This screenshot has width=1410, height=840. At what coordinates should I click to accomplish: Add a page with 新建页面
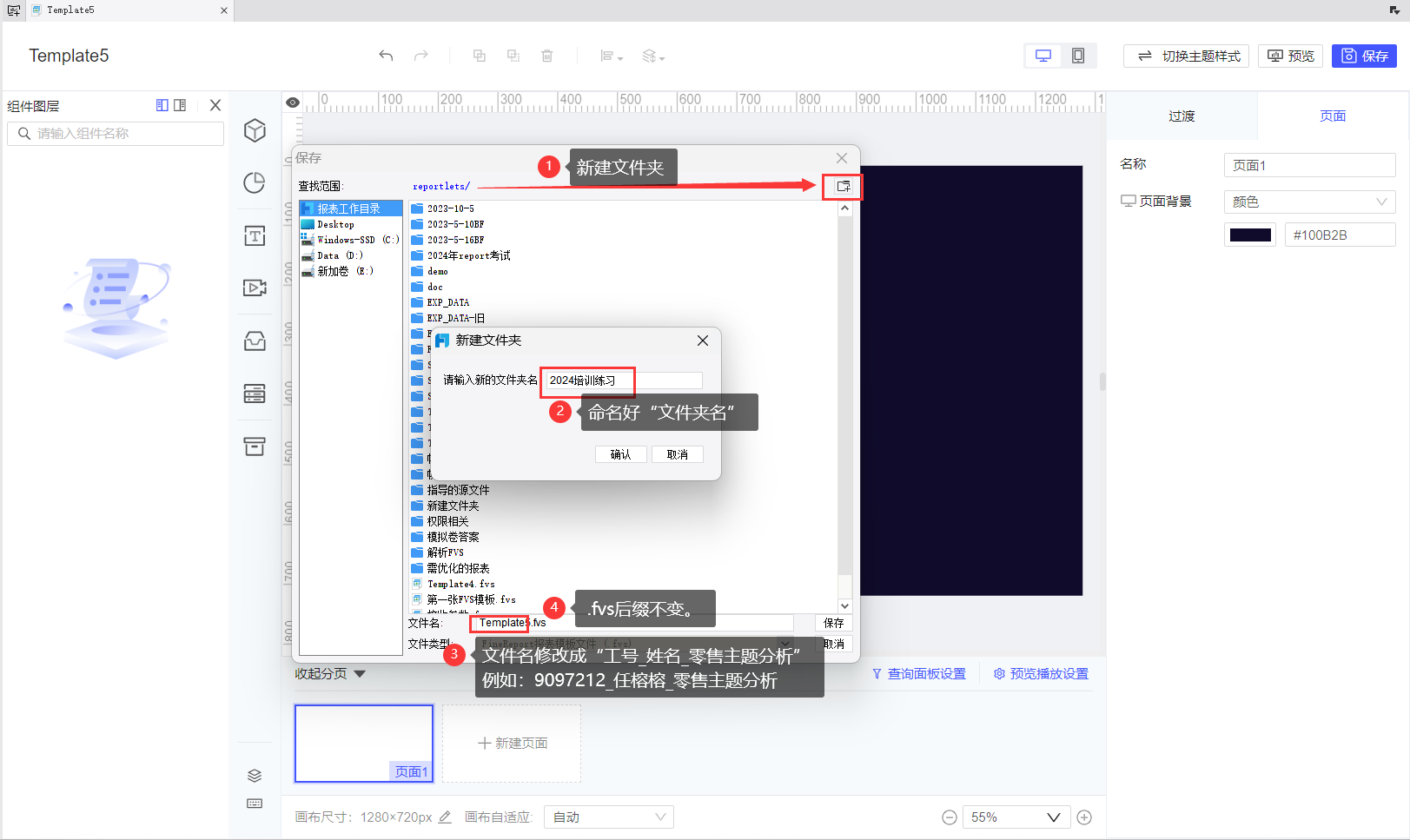coord(512,744)
